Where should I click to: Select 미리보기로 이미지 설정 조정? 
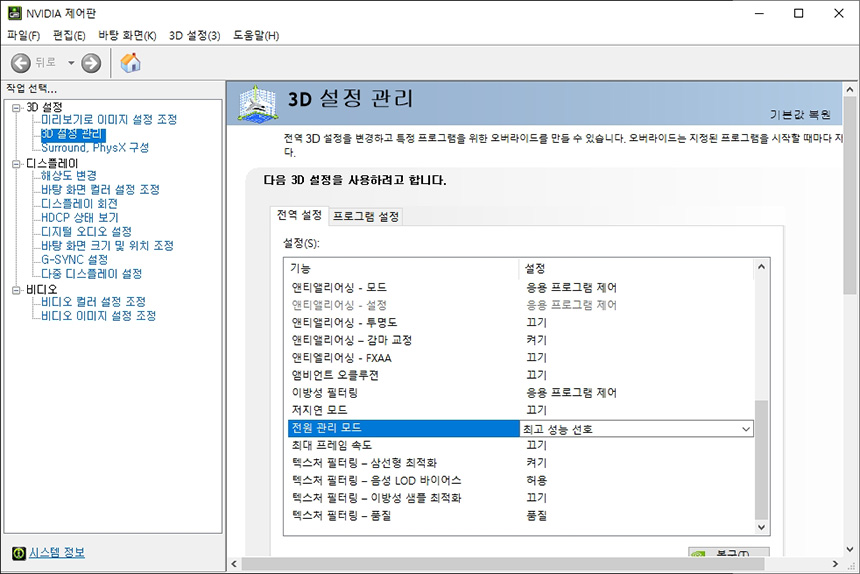[109, 120]
